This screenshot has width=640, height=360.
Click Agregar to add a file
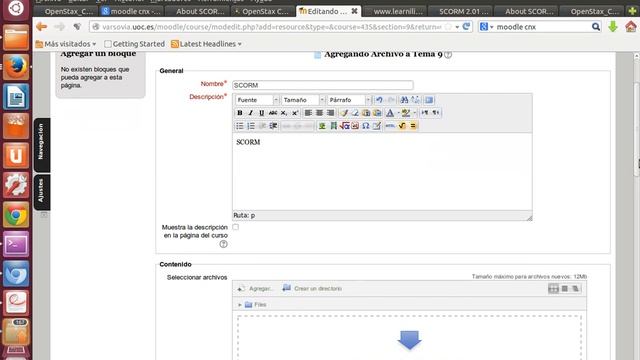[x=256, y=289]
